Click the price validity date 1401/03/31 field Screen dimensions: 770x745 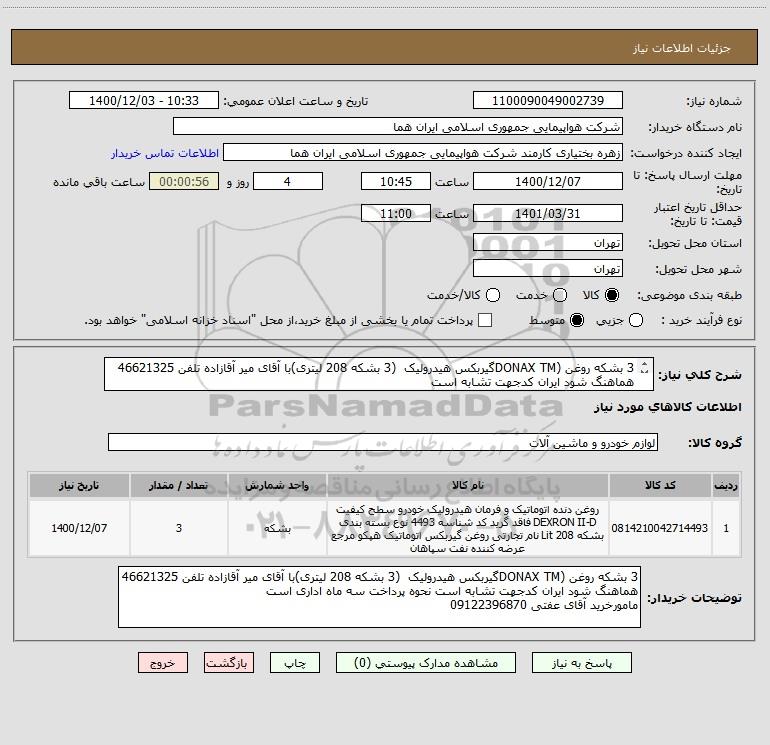(x=548, y=213)
